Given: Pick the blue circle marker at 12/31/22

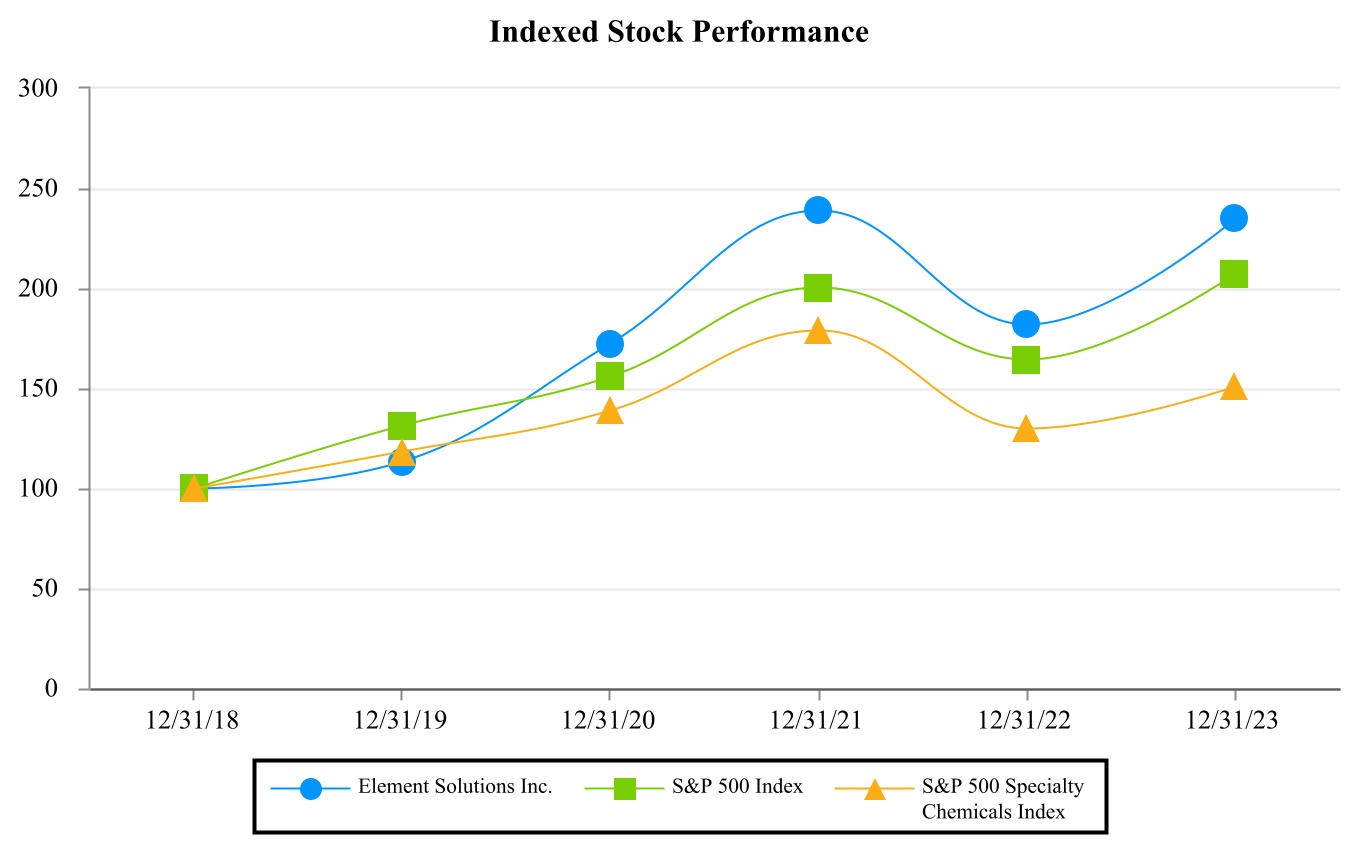Looking at the screenshot, I should (x=1026, y=324).
